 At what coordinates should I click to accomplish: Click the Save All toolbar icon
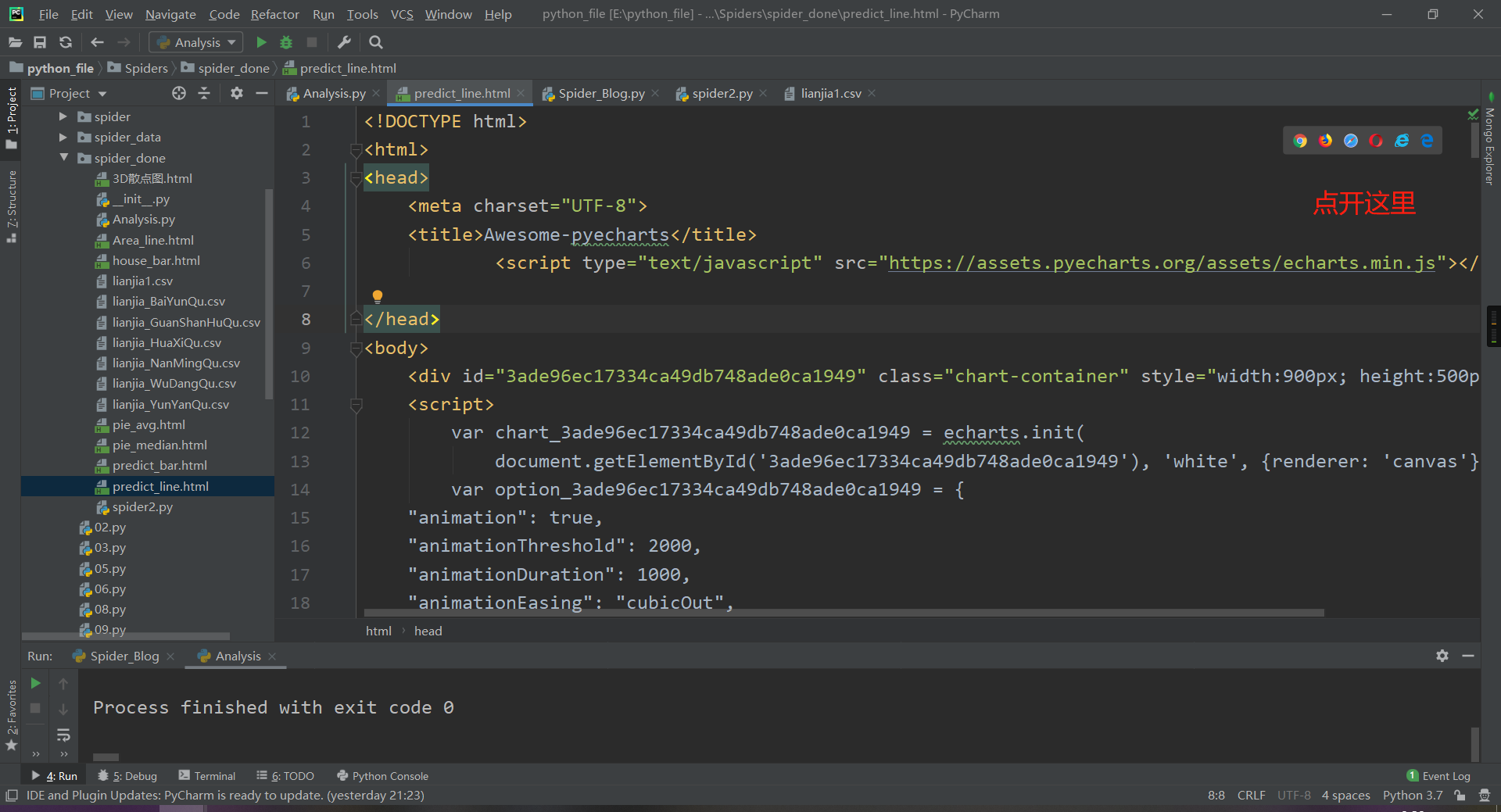[x=40, y=42]
